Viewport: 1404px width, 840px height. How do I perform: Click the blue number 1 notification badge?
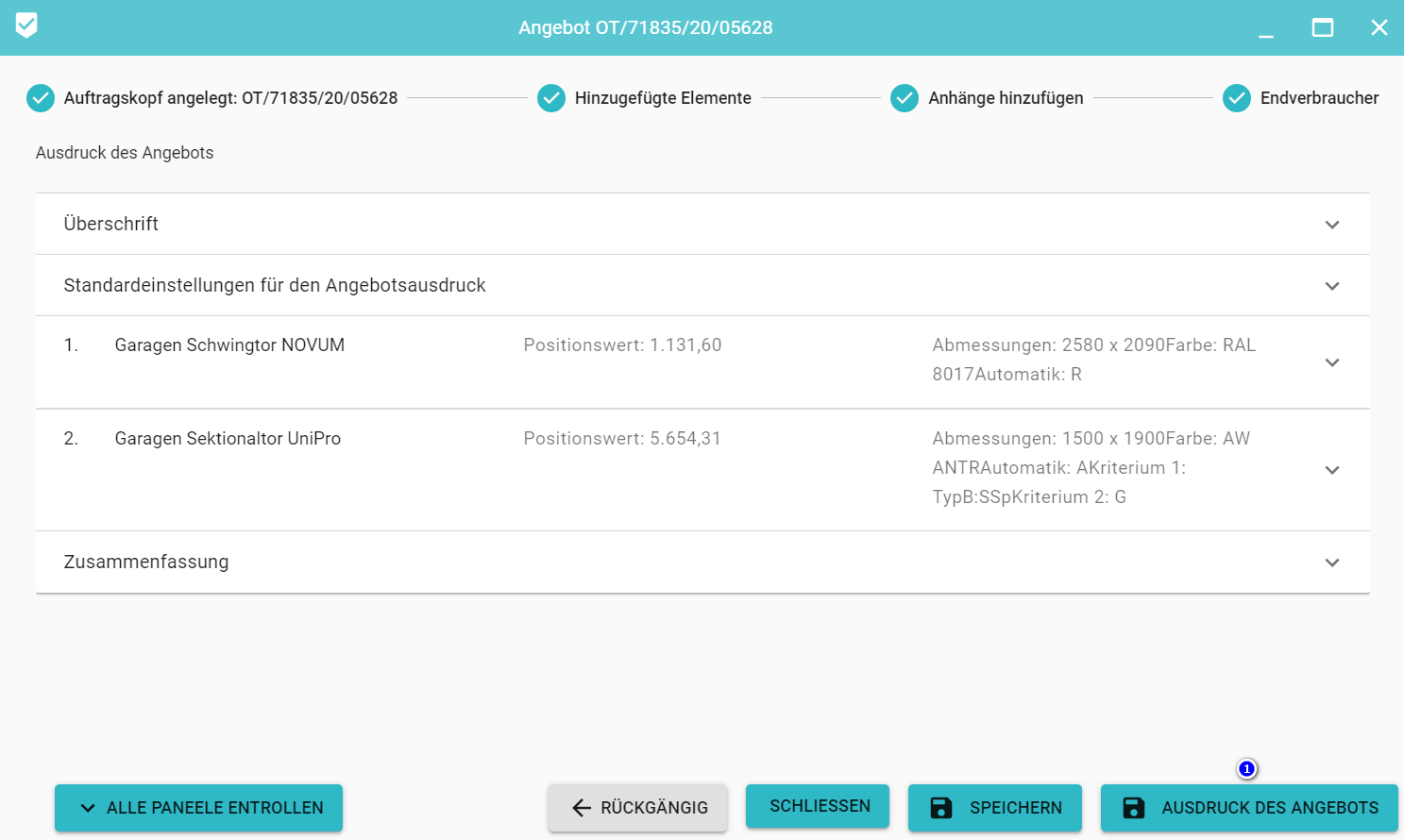click(x=1246, y=769)
